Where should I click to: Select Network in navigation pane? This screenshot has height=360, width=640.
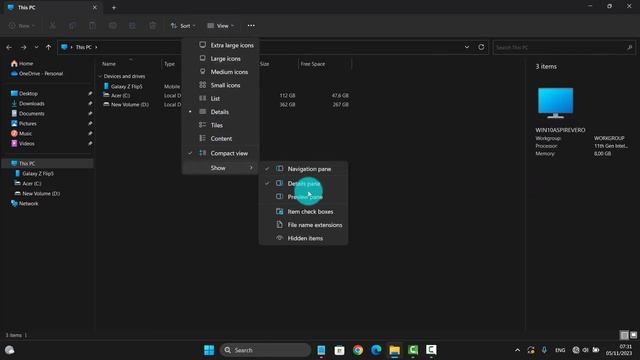click(x=25, y=204)
